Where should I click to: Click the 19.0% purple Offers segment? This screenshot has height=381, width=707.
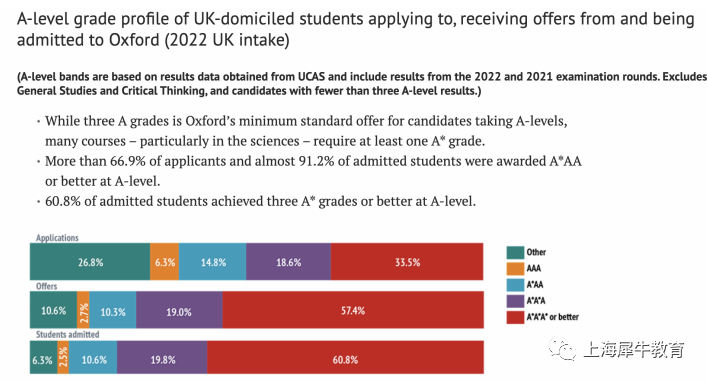[179, 310]
